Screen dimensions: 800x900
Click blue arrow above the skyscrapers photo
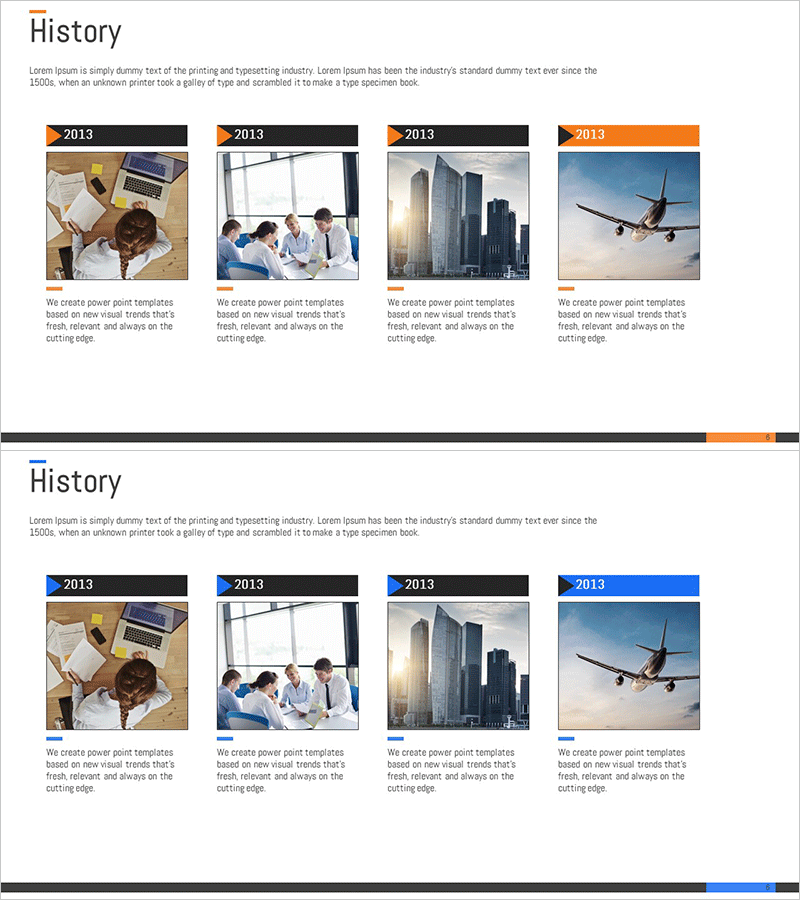(x=395, y=585)
